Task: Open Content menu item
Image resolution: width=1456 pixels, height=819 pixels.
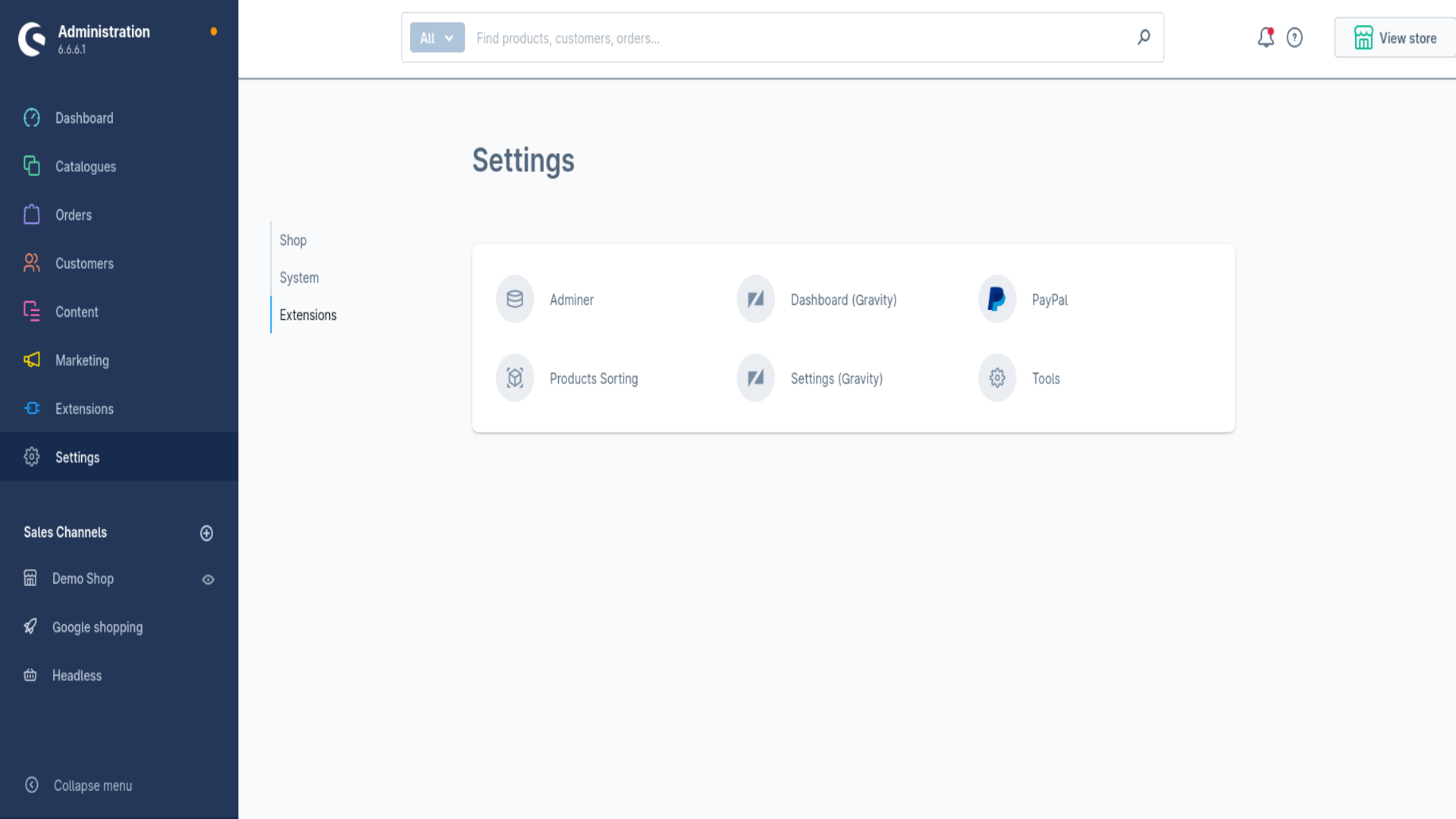Action: coord(77,312)
